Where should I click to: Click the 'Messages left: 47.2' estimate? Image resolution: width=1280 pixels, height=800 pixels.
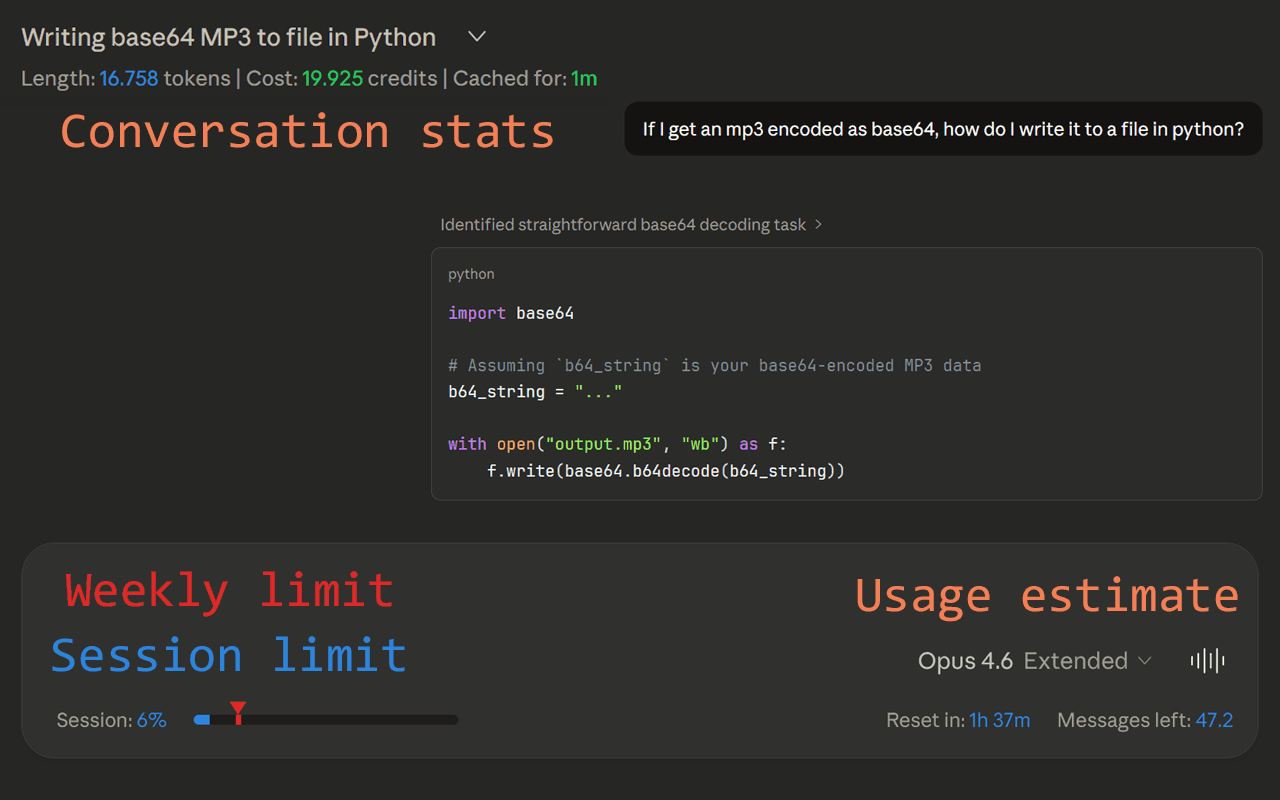coord(1145,720)
